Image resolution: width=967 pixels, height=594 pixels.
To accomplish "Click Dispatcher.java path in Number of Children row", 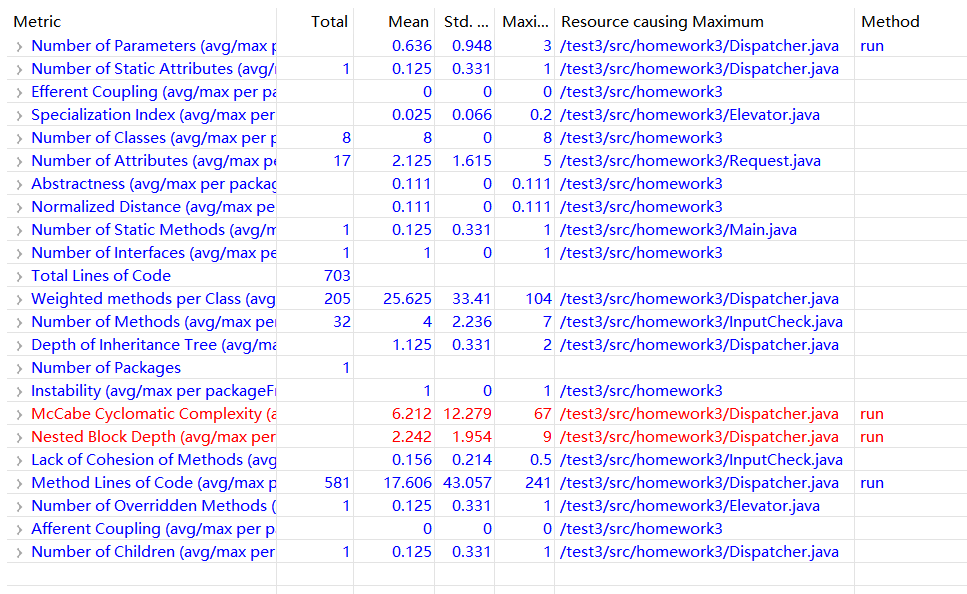I will click(699, 551).
